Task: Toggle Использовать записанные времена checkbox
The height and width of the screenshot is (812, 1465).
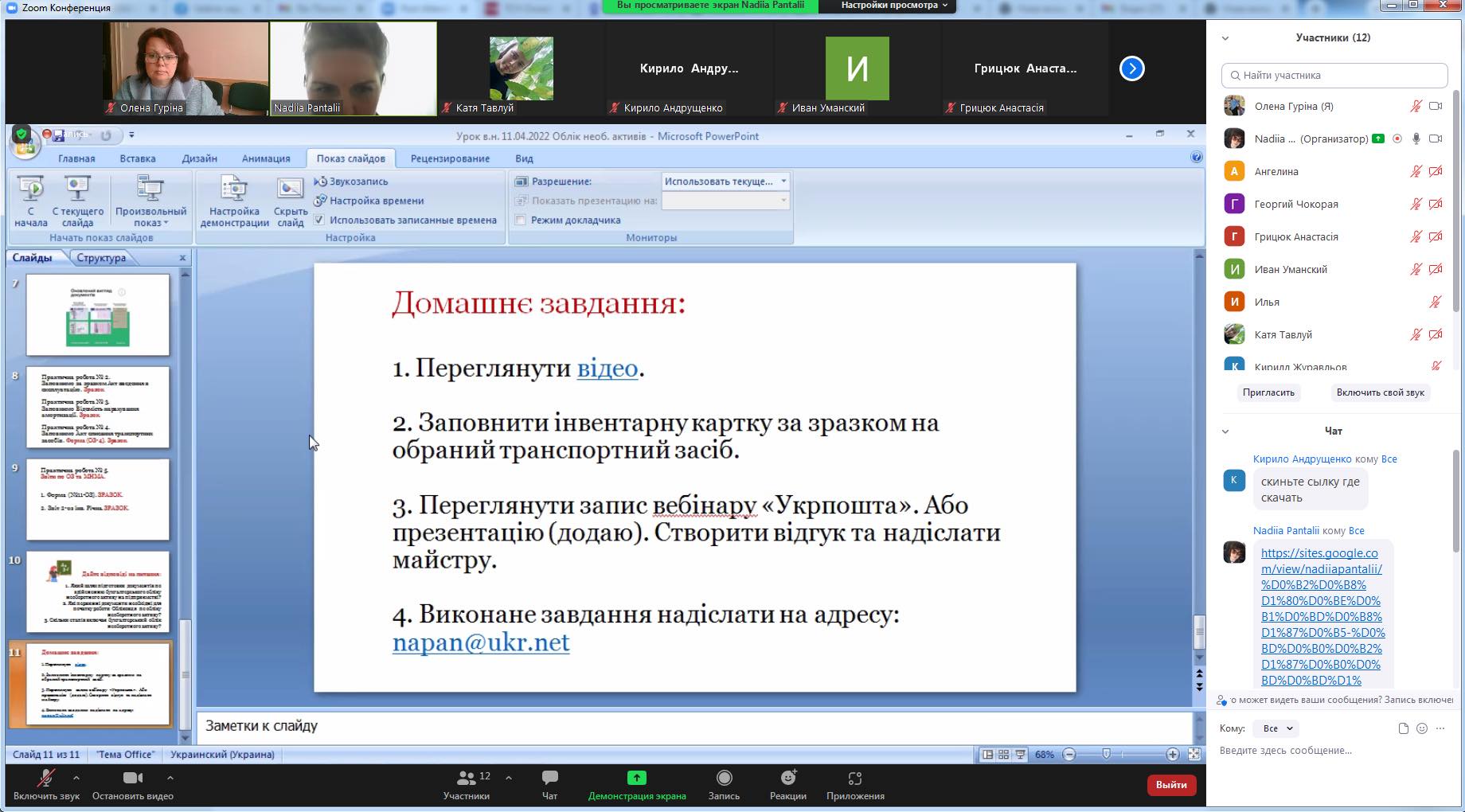Action: [319, 220]
